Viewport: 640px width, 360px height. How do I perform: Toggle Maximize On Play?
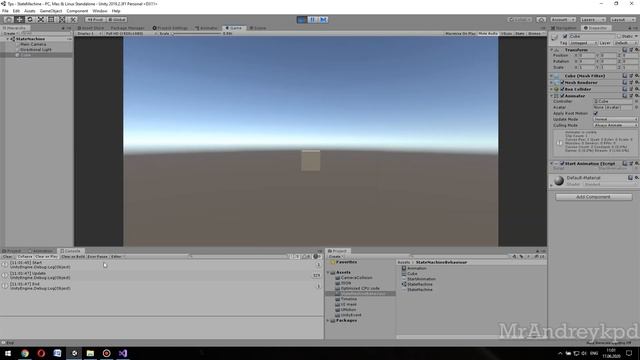(460, 33)
